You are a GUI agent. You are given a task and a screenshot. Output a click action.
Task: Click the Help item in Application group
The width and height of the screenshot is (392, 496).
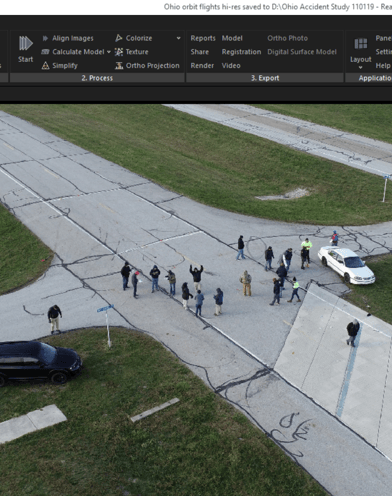coord(383,66)
